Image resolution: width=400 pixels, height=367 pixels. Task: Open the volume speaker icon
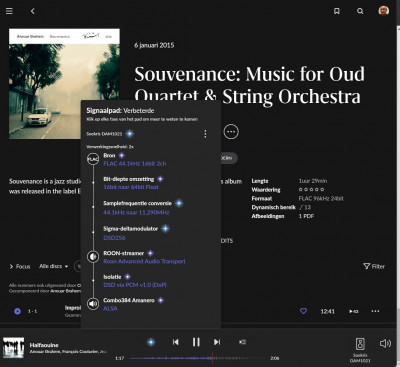tap(385, 343)
